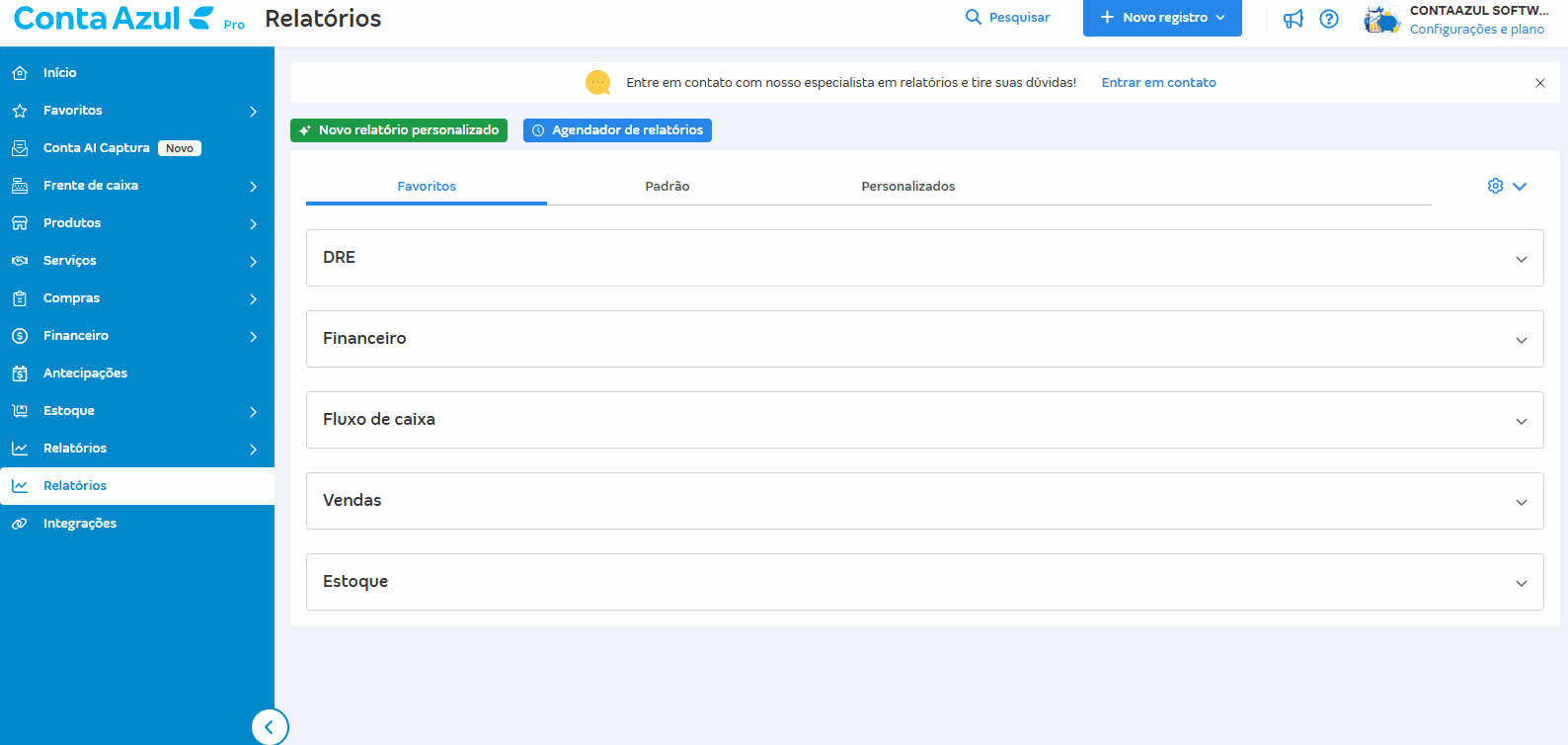Click the Integrações link icon
This screenshot has width=1568, height=745.
pos(20,524)
